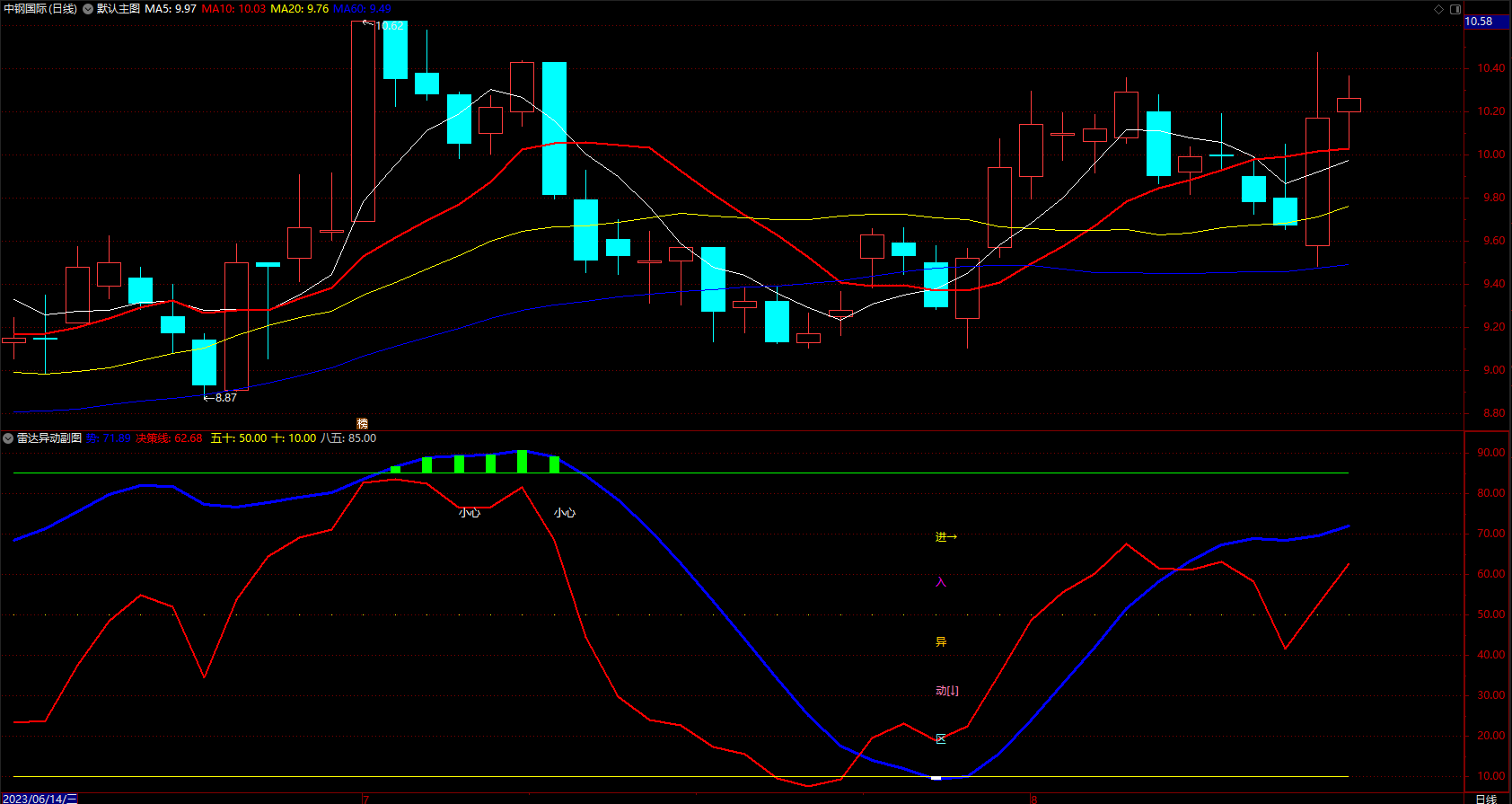Click the white marker on the yellow 10.00 line
1512x804 pixels.
(936, 778)
